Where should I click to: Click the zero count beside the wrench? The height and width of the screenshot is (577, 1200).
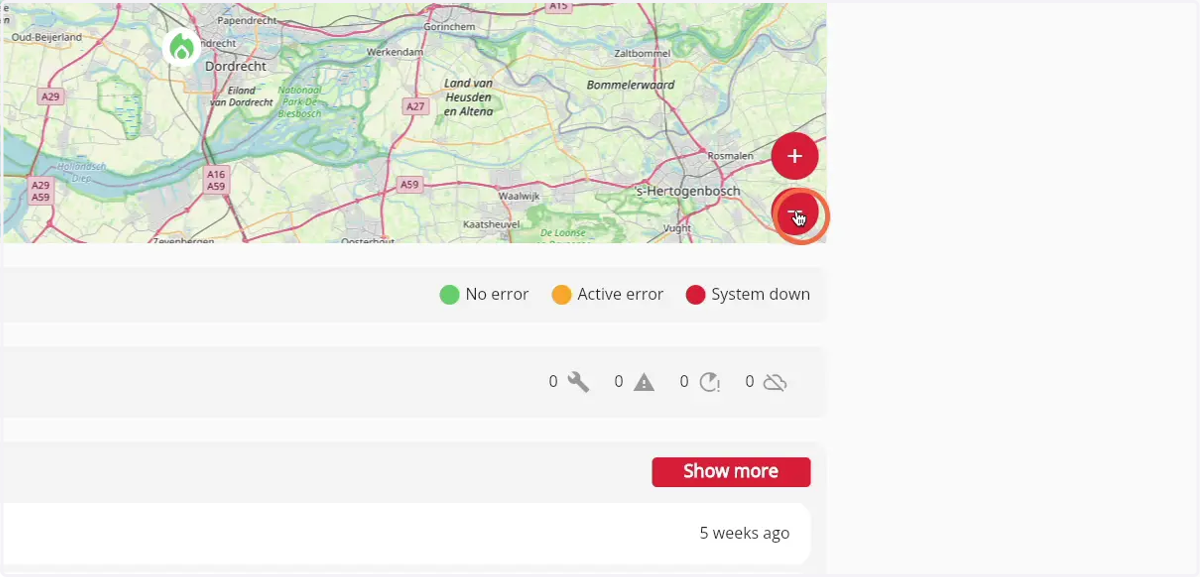pos(553,381)
